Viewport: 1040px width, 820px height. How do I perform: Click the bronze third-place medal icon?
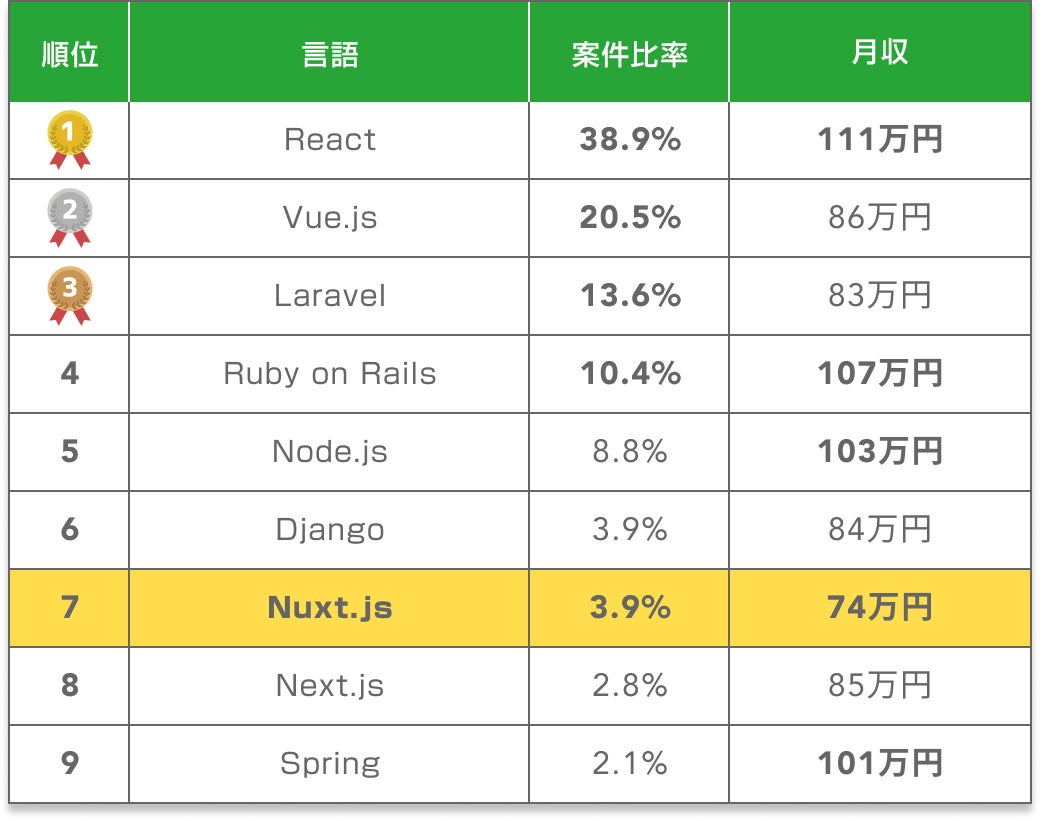[x=70, y=296]
